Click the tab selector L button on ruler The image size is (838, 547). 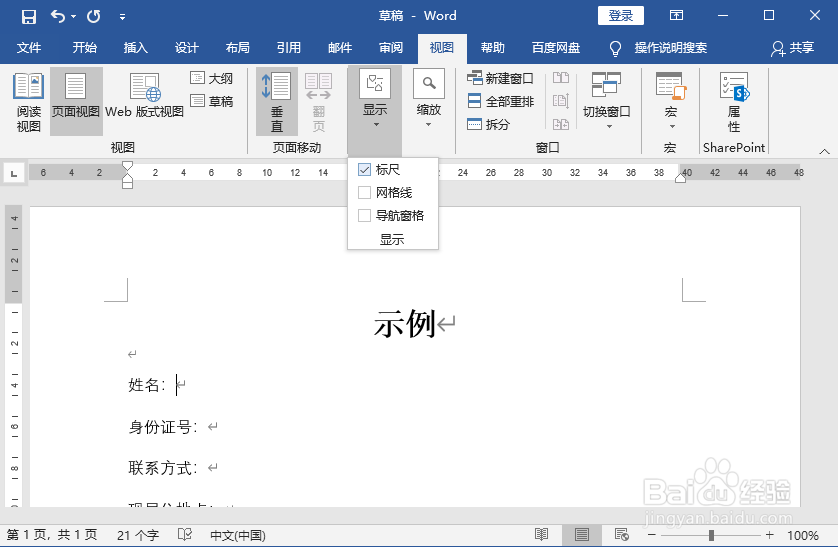[14, 173]
